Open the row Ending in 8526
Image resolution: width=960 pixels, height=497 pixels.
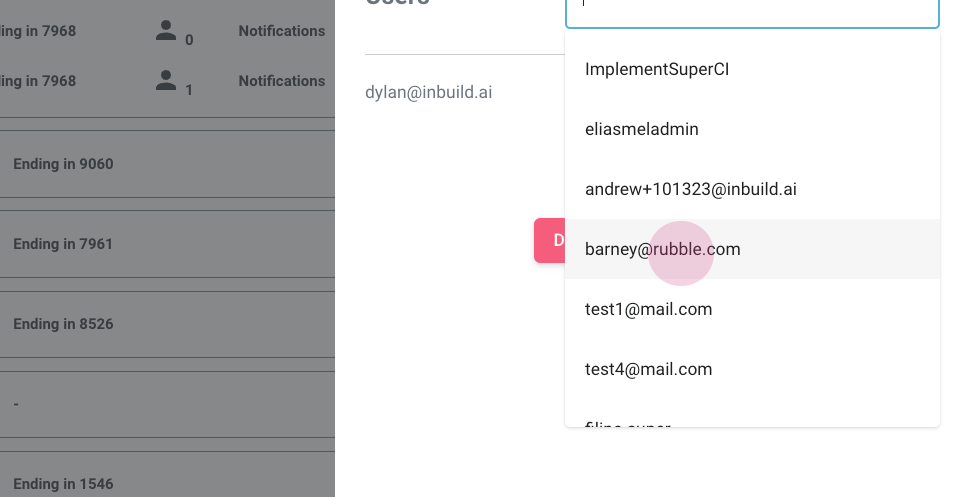point(63,324)
